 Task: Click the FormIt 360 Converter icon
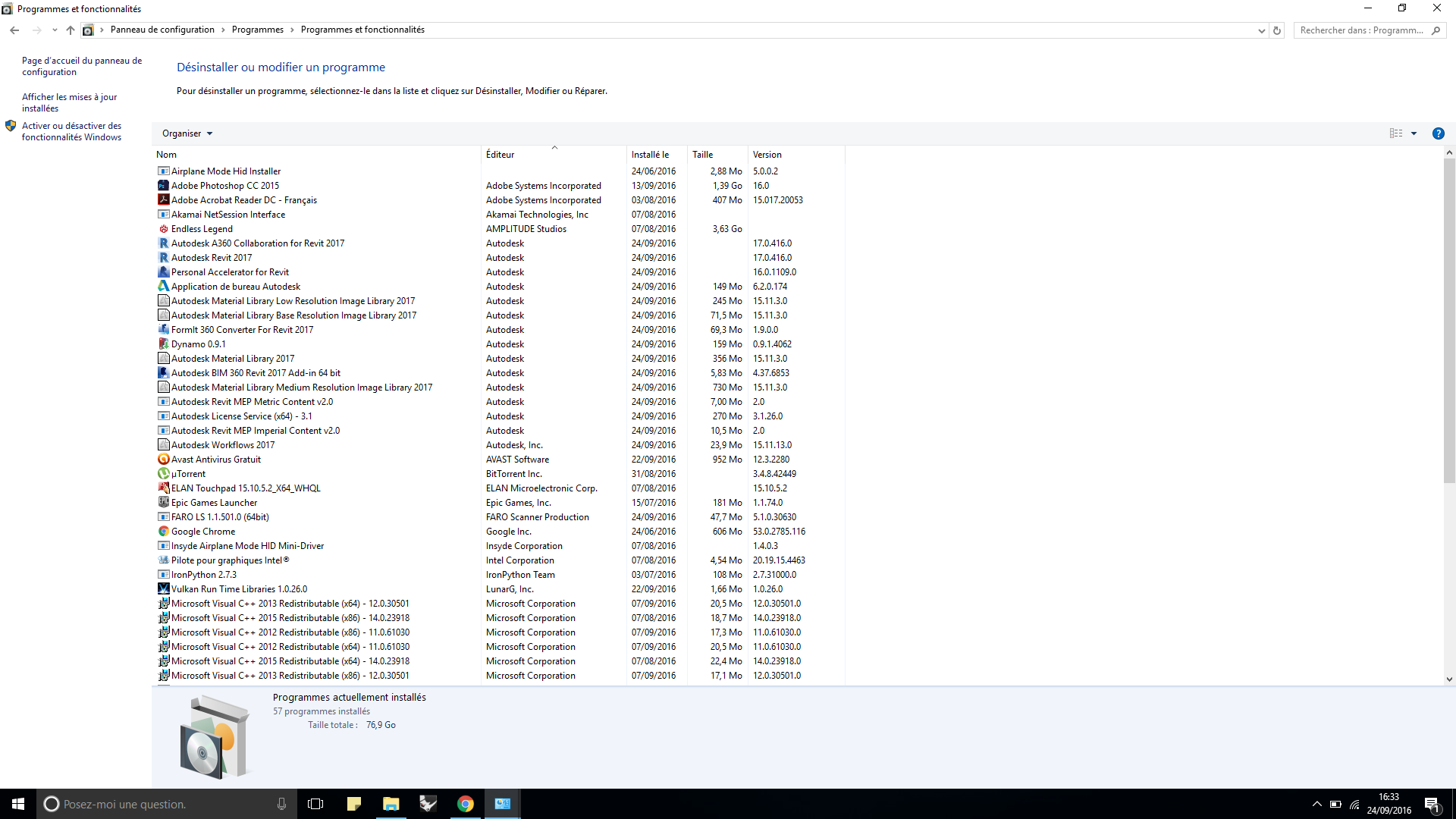(163, 330)
